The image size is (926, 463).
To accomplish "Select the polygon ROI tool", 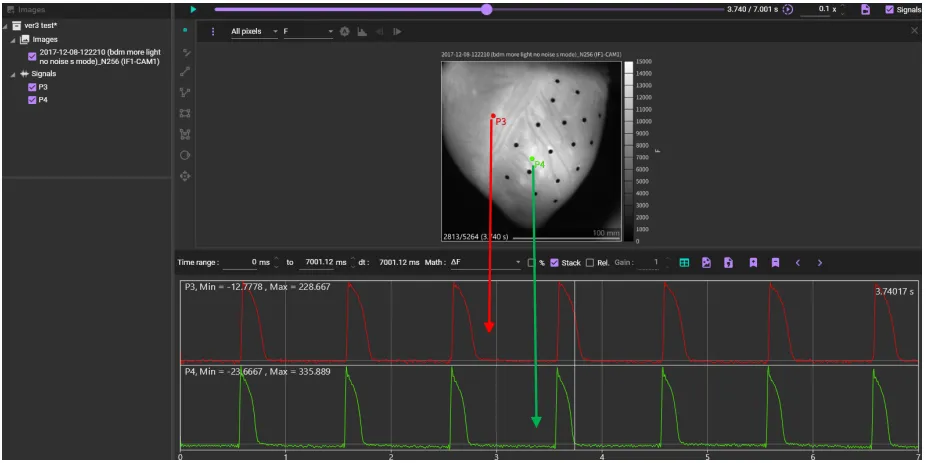I will (185, 134).
